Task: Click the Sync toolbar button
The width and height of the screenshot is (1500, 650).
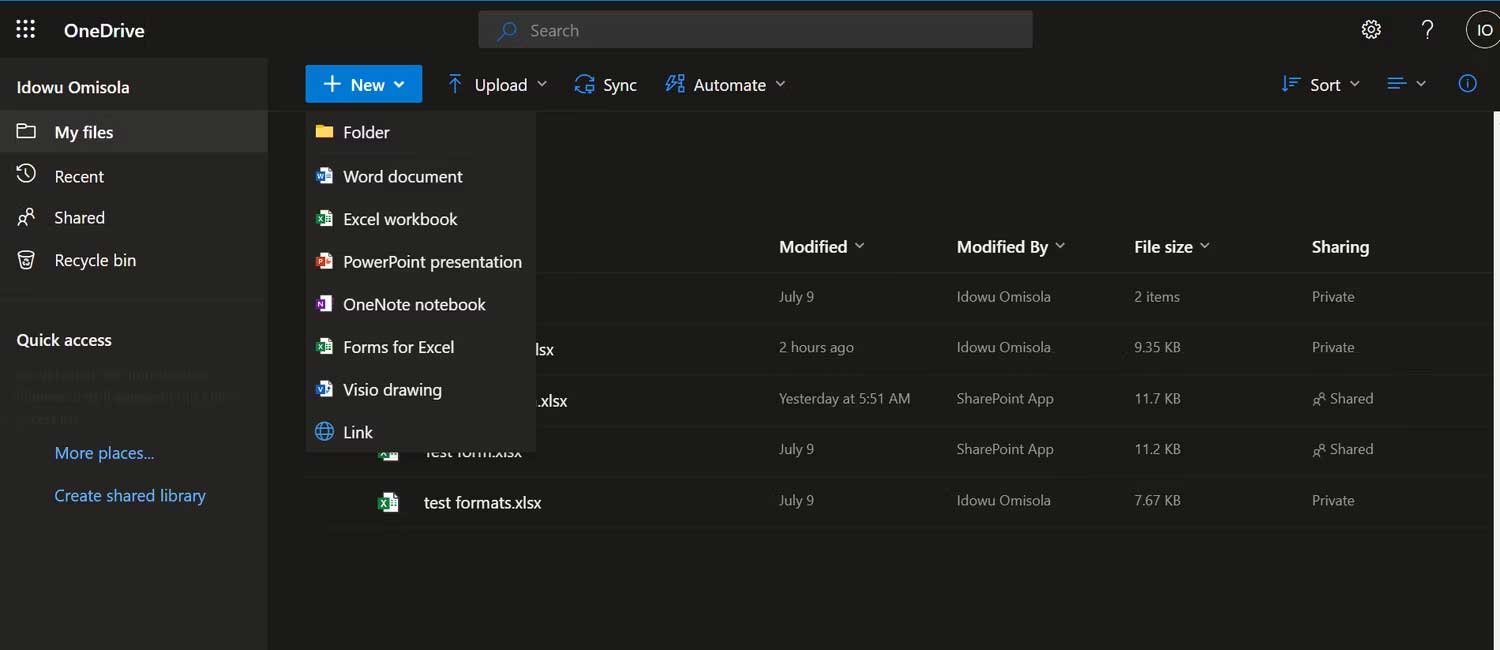Action: click(x=605, y=85)
